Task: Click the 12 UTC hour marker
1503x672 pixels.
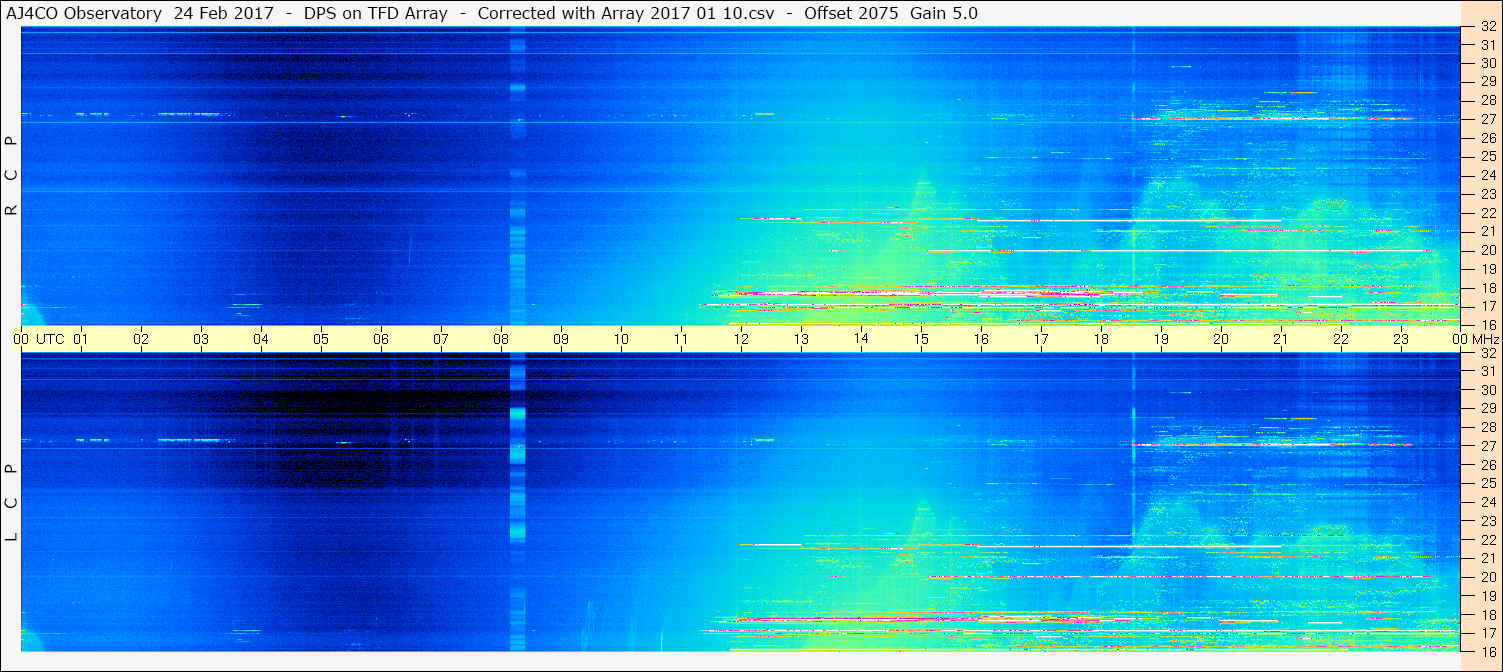Action: [x=741, y=339]
